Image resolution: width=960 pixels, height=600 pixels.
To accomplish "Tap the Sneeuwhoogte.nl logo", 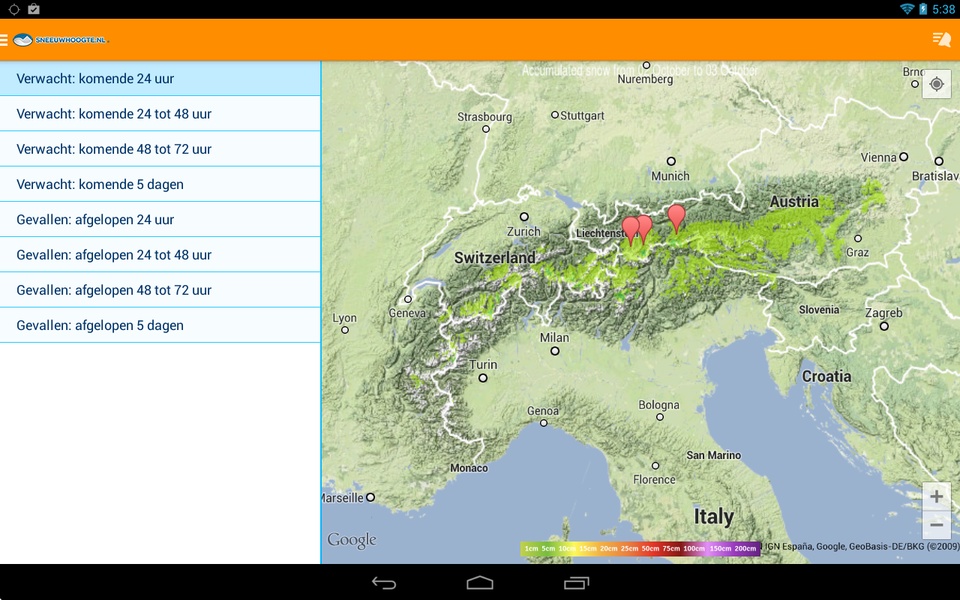I will 60,40.
